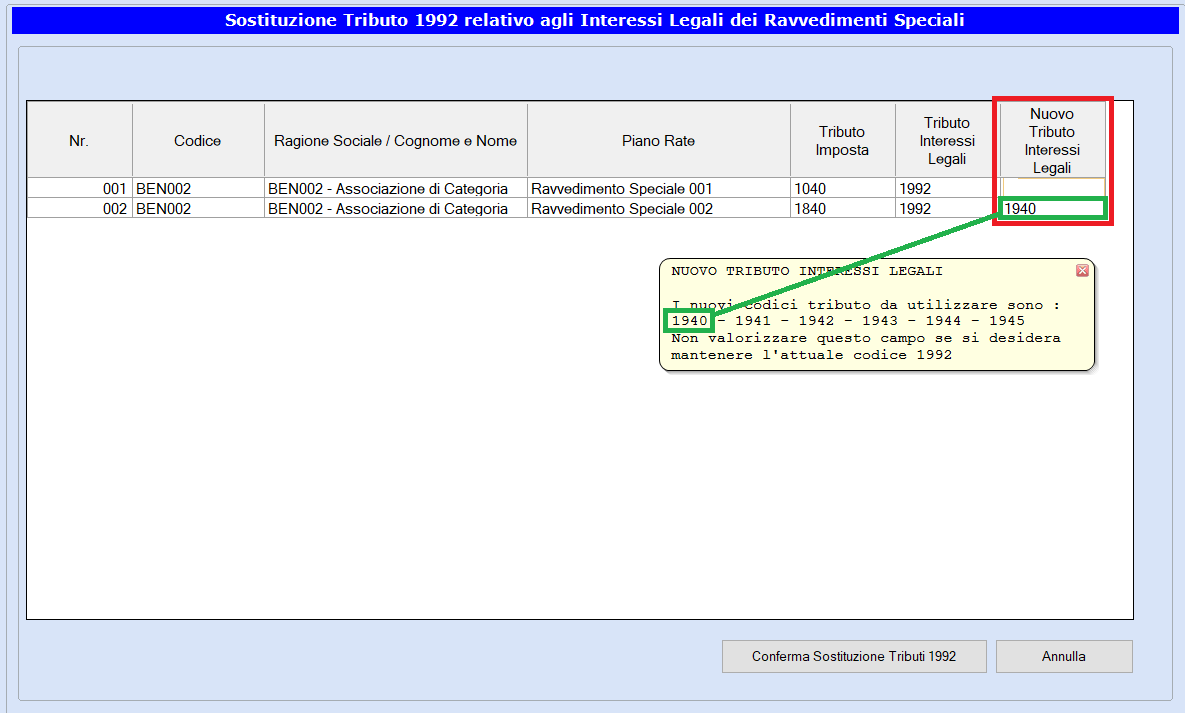Click Ragione Sociale / Cognome e Nome header
1185x713 pixels.
[395, 141]
